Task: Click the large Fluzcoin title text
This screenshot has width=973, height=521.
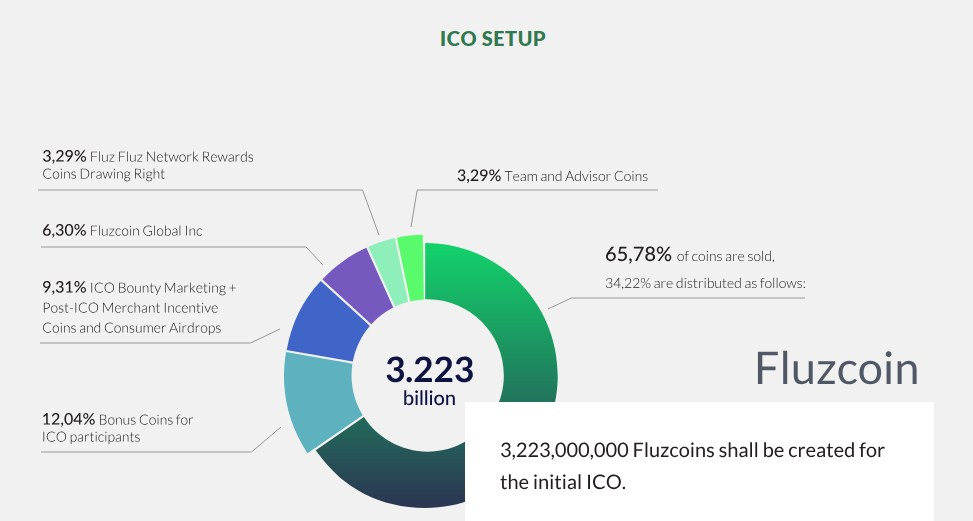Action: pos(836,368)
